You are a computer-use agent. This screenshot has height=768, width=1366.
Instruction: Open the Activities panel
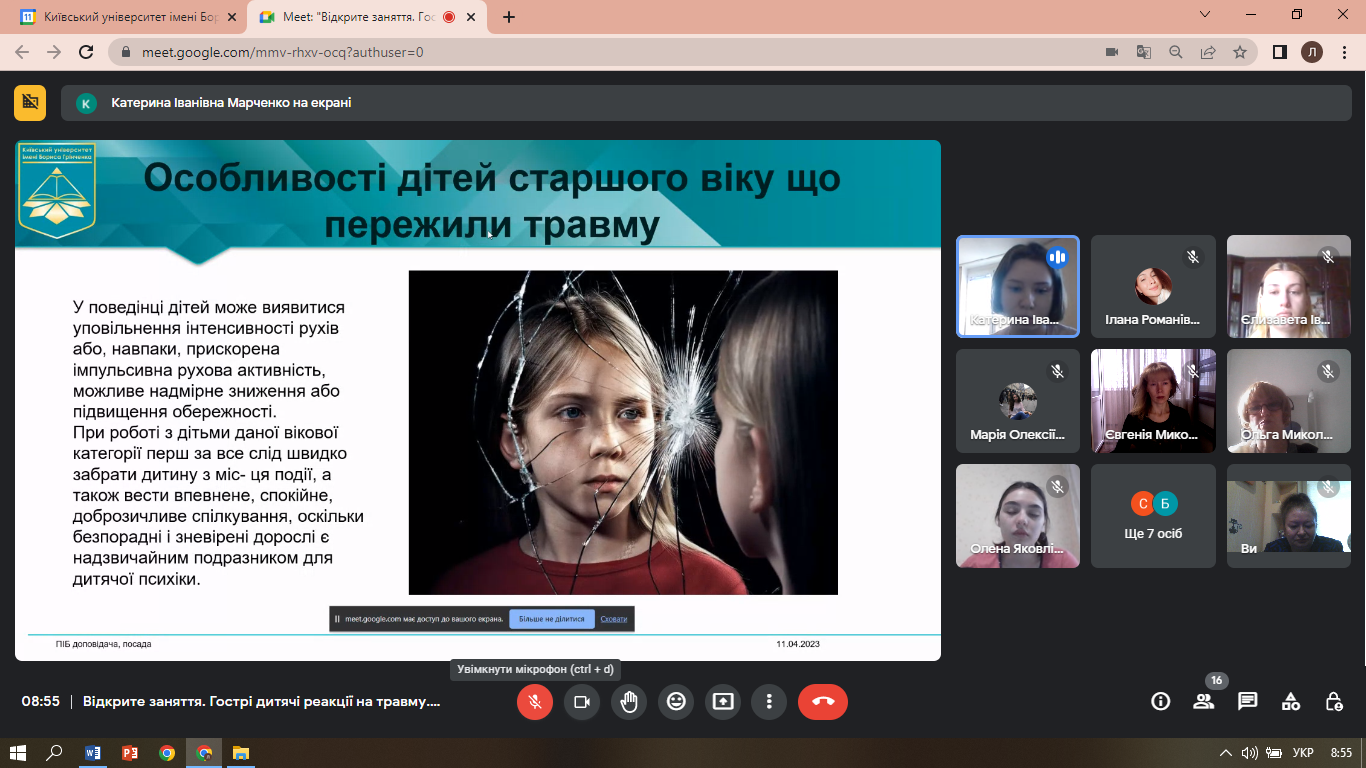[x=1290, y=701]
